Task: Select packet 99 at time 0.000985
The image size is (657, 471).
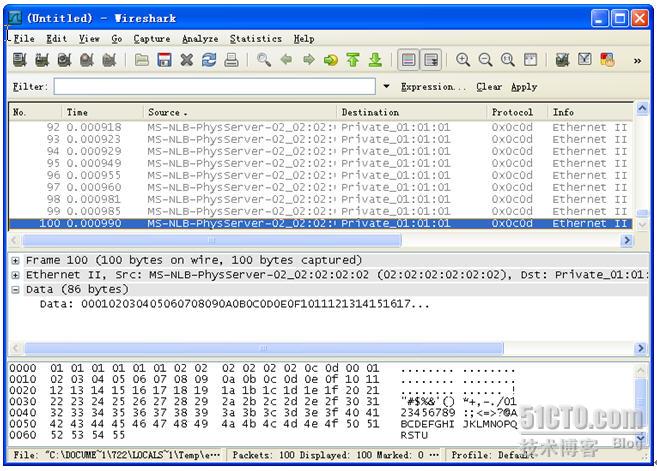Action: point(321,211)
